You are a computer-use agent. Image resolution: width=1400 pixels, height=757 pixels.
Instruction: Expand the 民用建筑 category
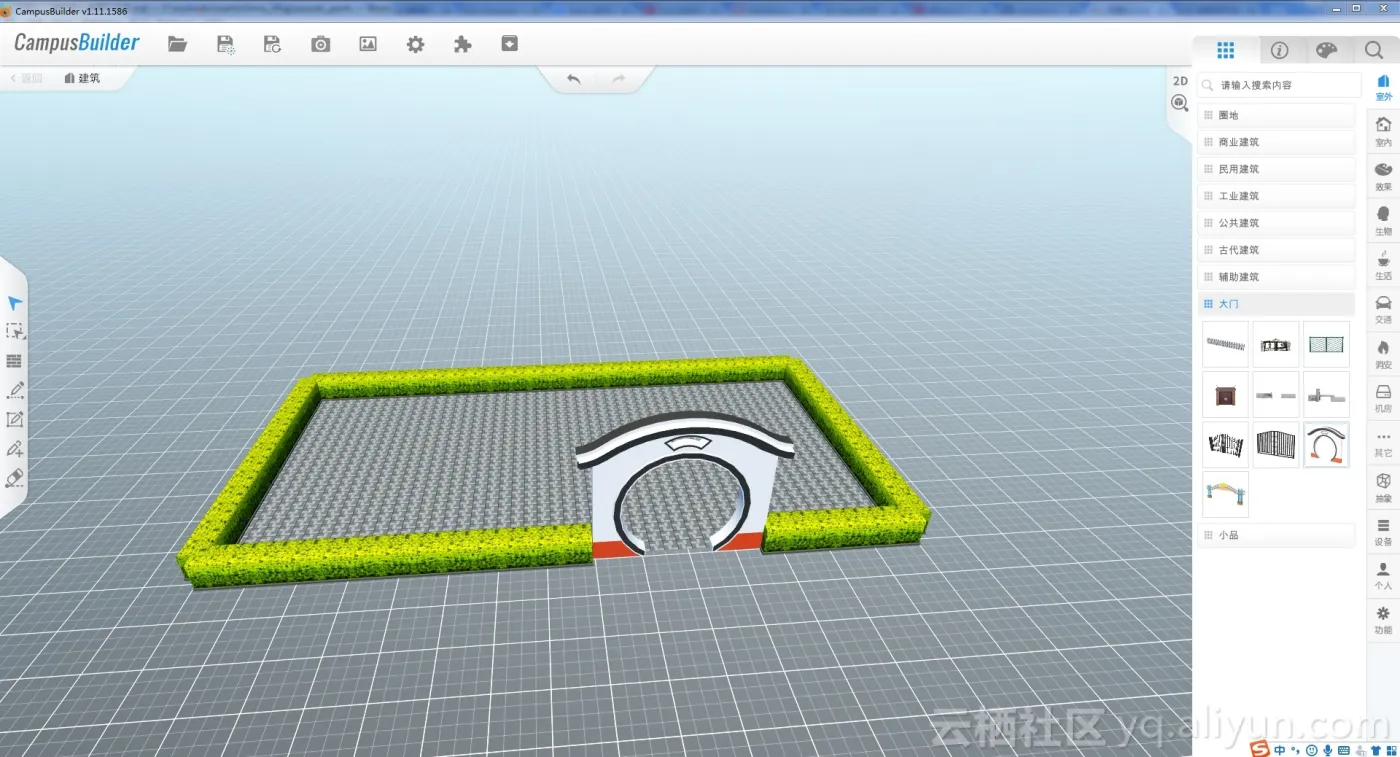click(1276, 169)
